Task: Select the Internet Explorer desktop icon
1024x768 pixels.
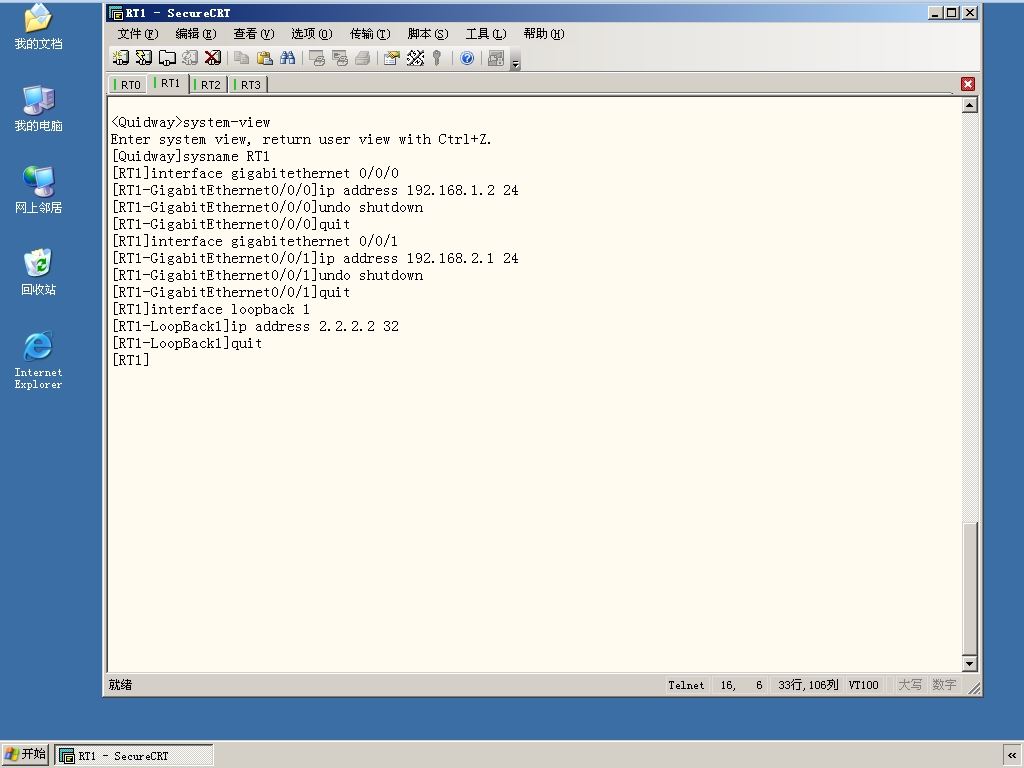Action: [x=38, y=360]
